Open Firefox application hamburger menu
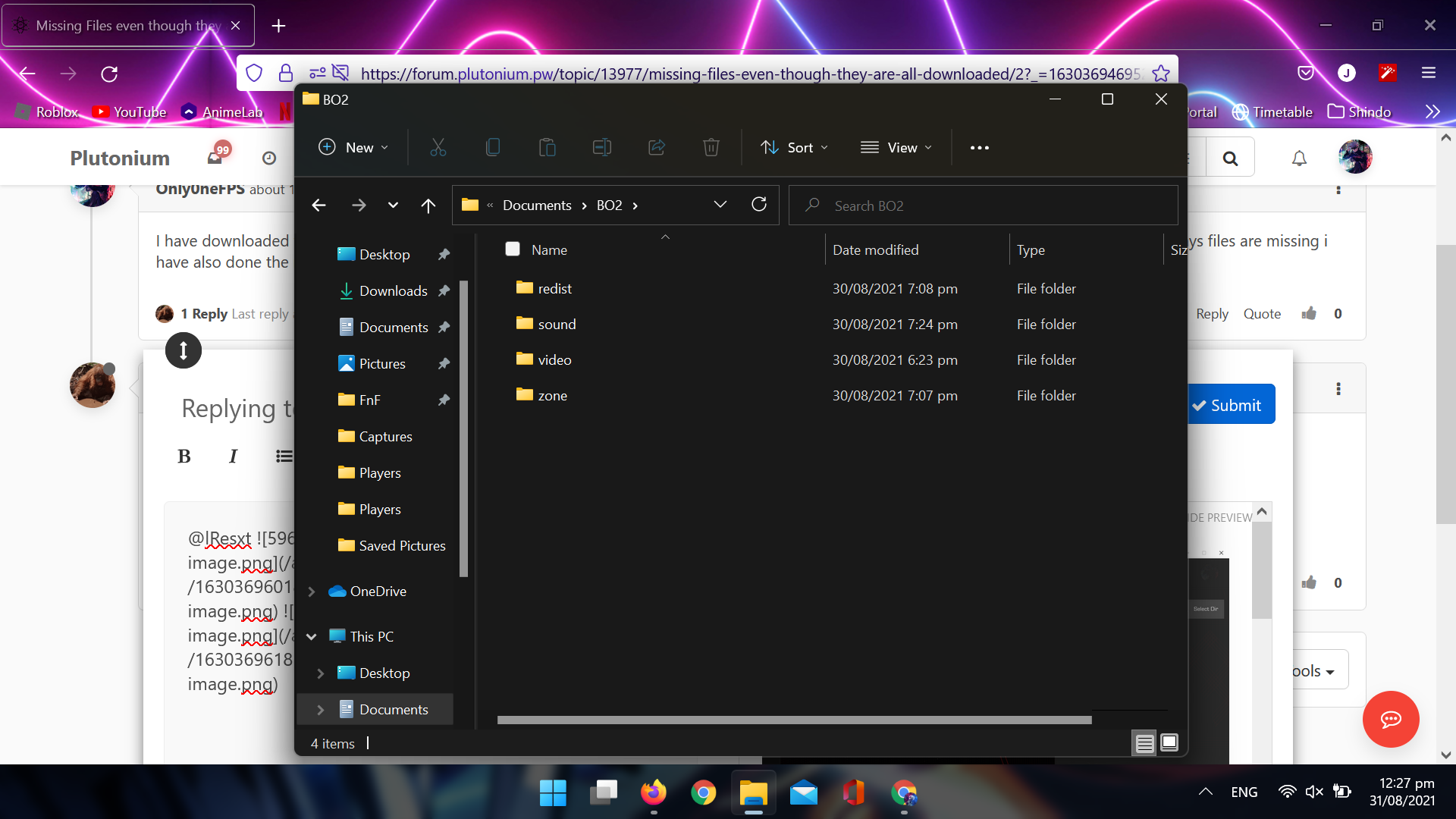This screenshot has height=819, width=1456. click(x=1429, y=73)
